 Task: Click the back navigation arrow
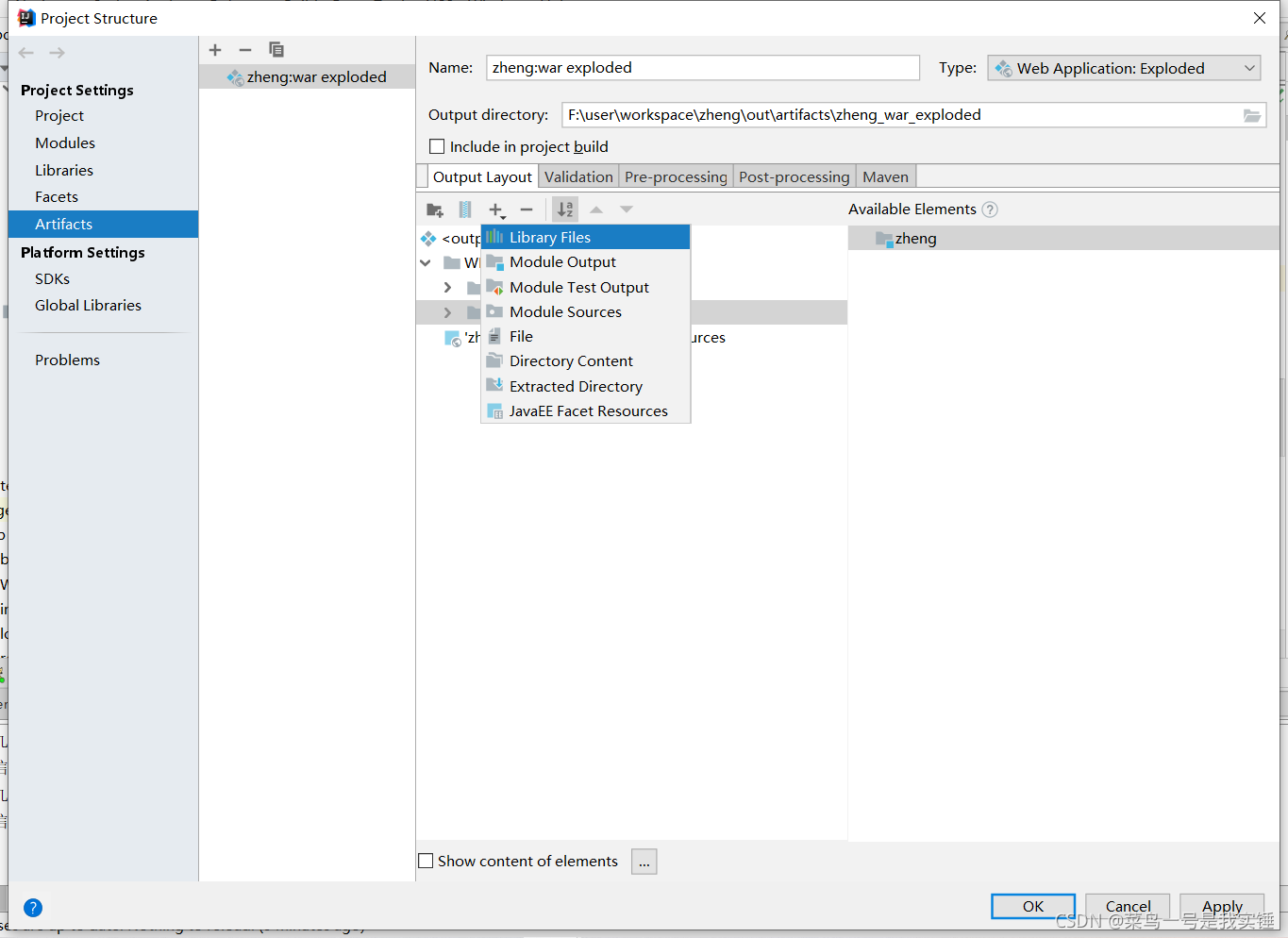tap(26, 53)
